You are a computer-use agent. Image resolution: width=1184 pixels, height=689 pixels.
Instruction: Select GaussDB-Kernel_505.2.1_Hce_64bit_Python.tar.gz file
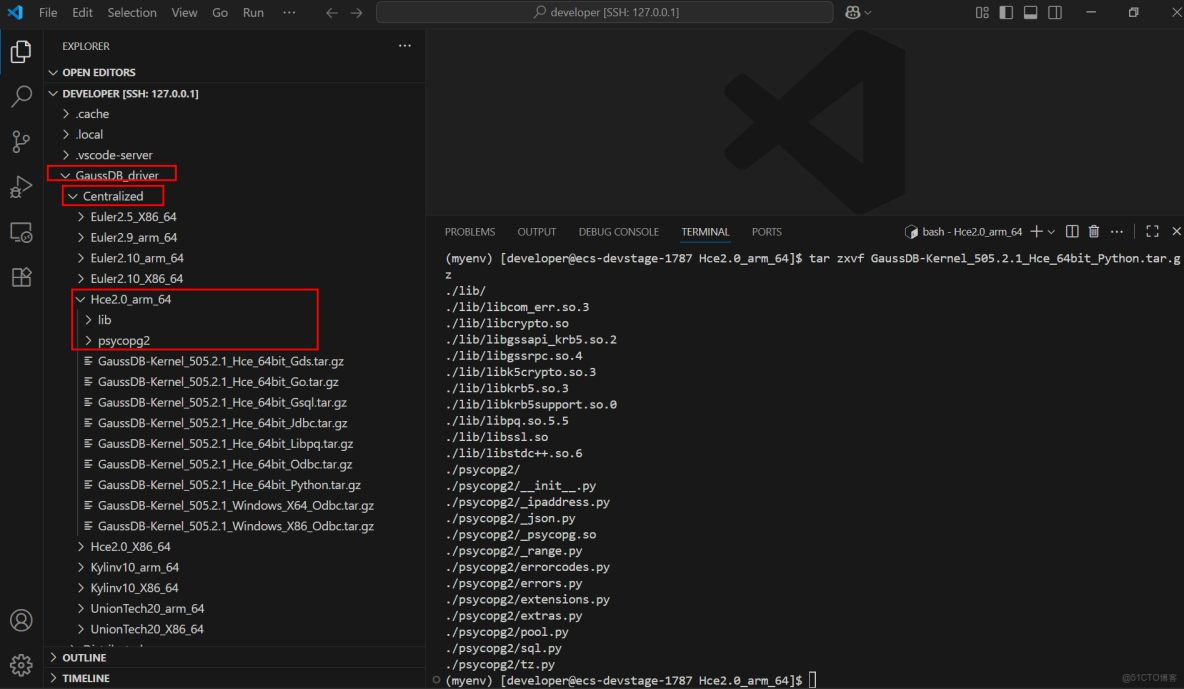pos(229,485)
